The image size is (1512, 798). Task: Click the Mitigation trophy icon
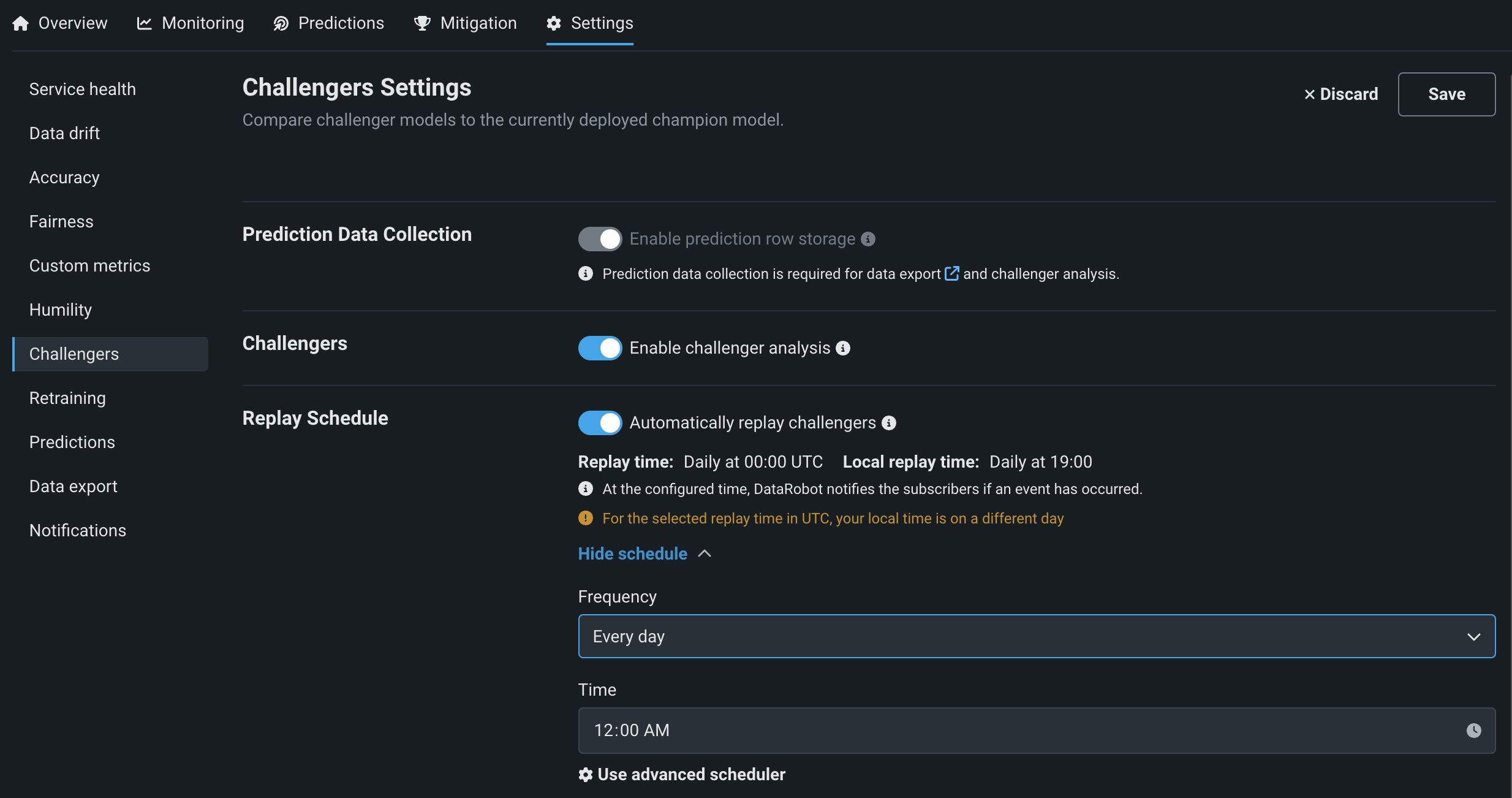(x=422, y=23)
